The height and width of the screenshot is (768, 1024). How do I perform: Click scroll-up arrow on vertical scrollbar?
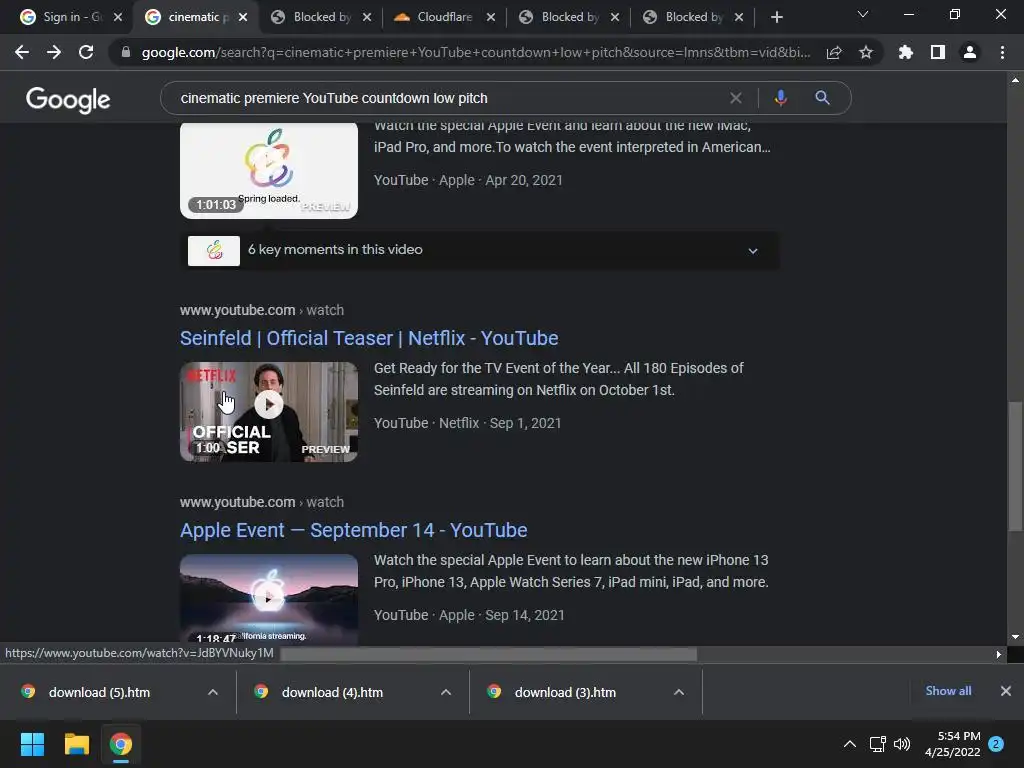click(1015, 80)
